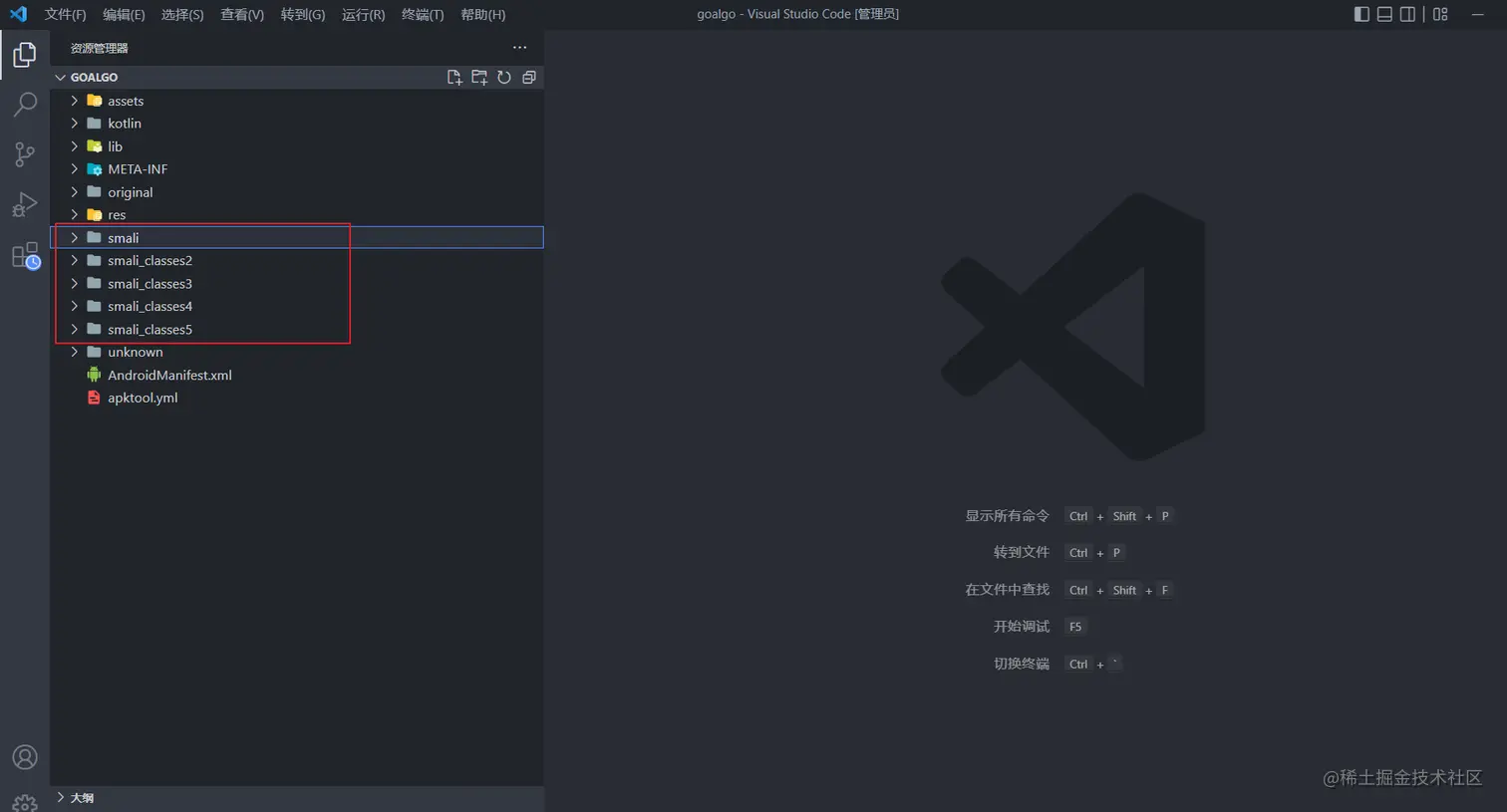This screenshot has width=1507, height=812.
Task: Toggle secondary side bar layout icon
Action: pos(1407,14)
